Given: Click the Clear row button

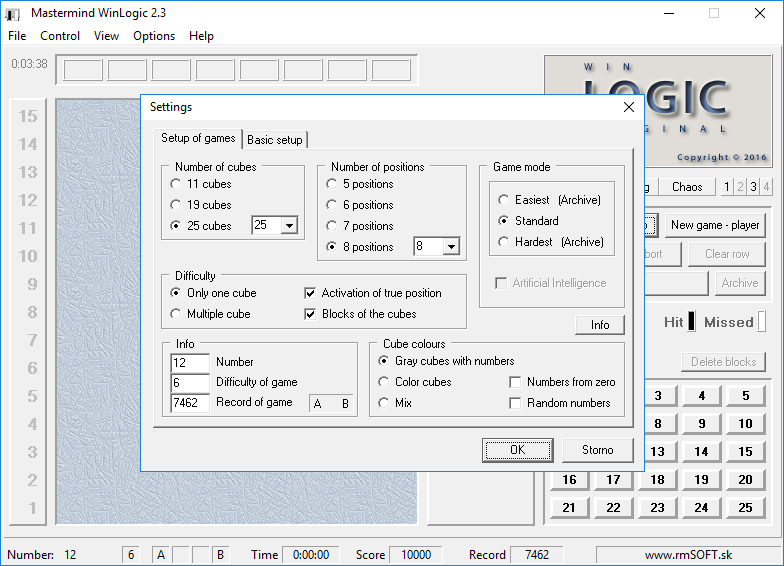Looking at the screenshot, I should point(726,254).
